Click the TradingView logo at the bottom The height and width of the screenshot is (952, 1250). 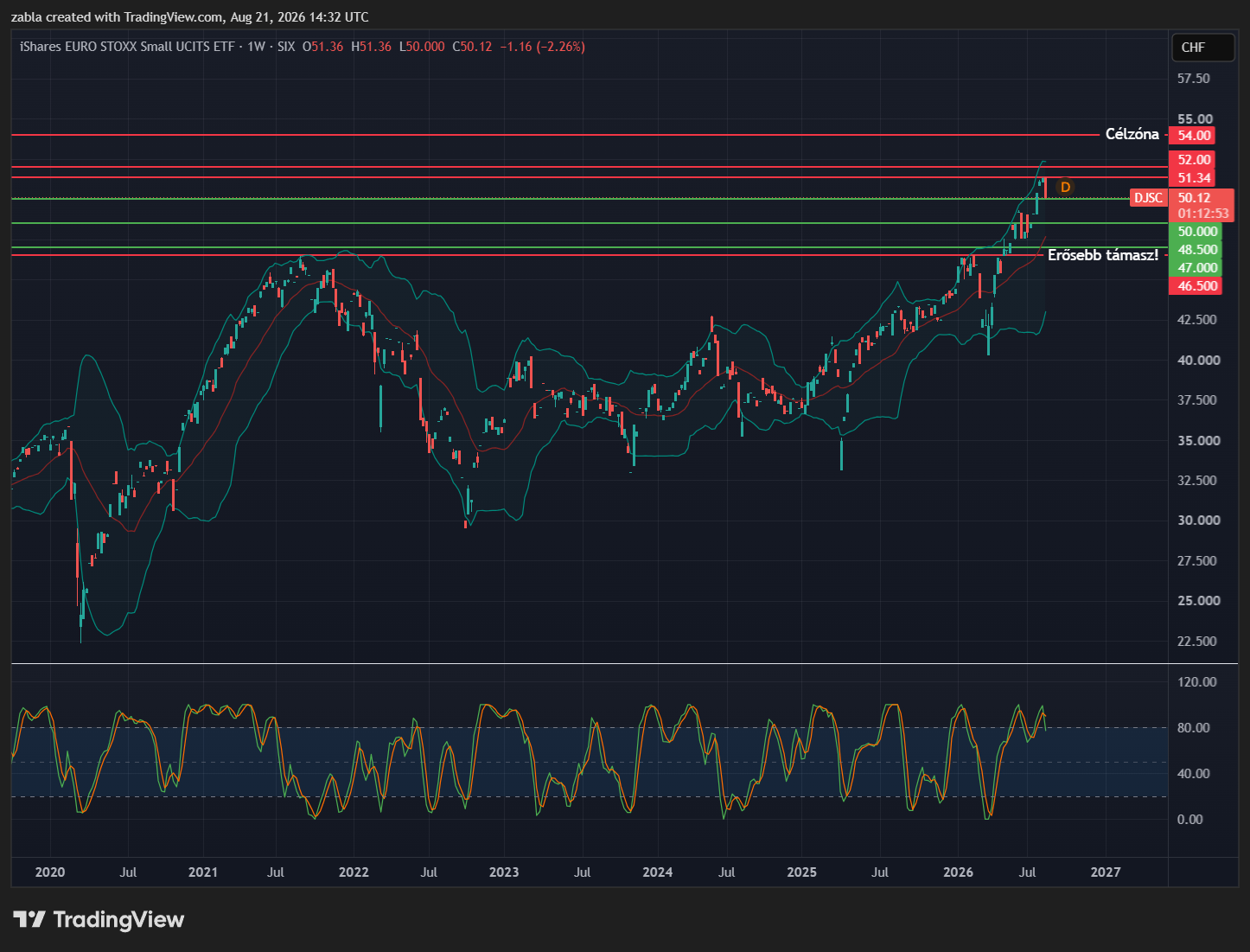pyautogui.click(x=99, y=919)
